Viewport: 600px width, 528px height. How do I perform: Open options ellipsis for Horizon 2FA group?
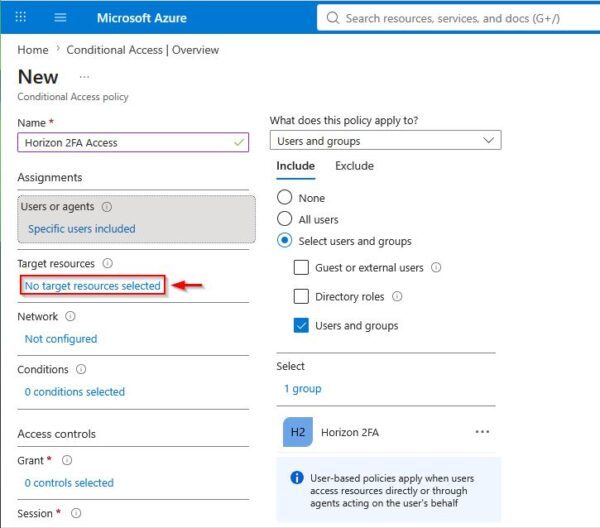[x=482, y=432]
